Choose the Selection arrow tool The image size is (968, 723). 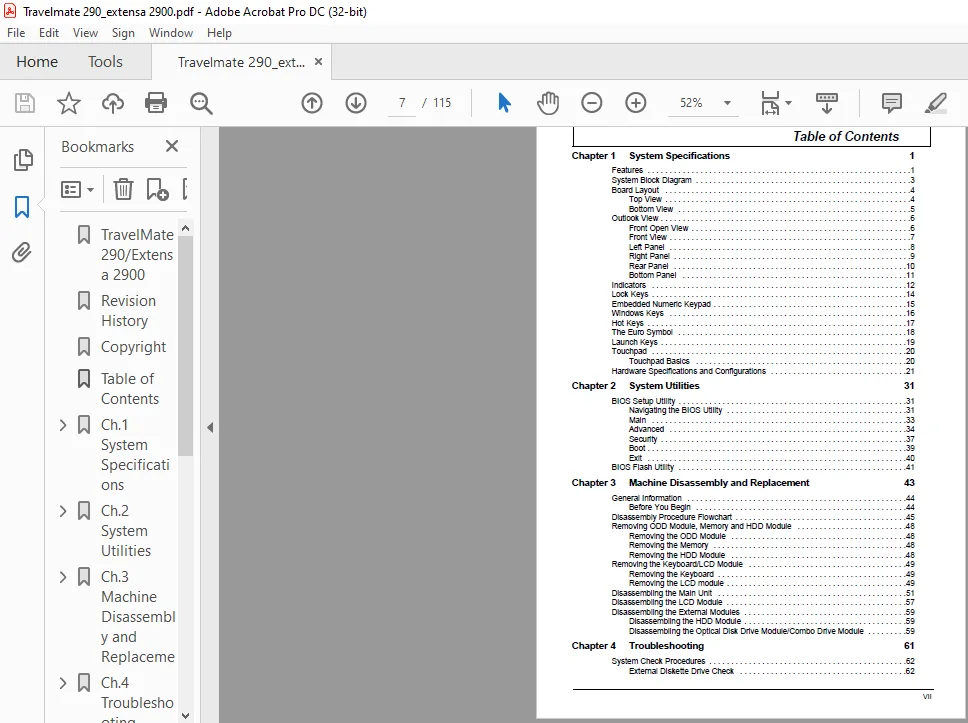pyautogui.click(x=504, y=102)
